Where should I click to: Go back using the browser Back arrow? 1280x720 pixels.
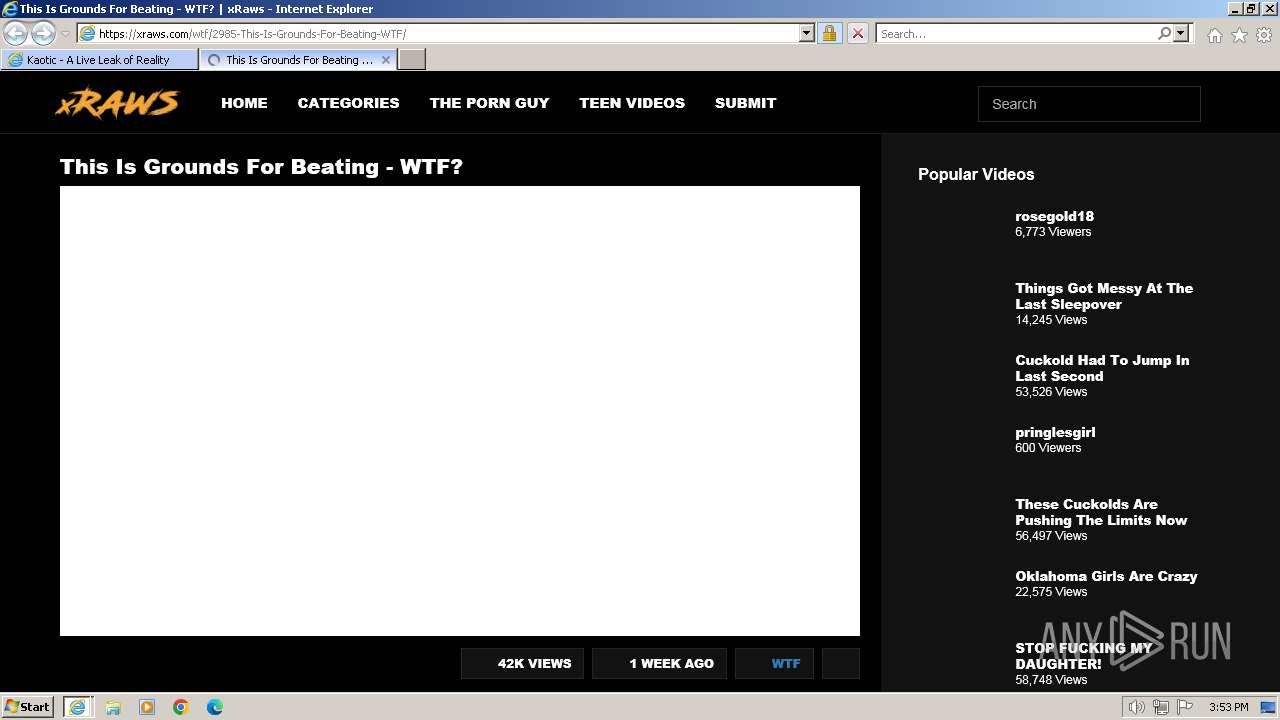pos(16,34)
